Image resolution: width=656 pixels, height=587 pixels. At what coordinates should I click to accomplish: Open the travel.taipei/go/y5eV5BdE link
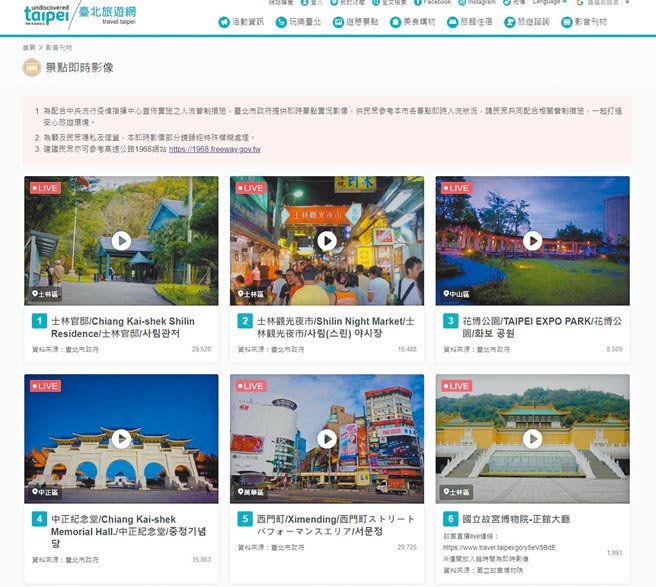point(499,547)
